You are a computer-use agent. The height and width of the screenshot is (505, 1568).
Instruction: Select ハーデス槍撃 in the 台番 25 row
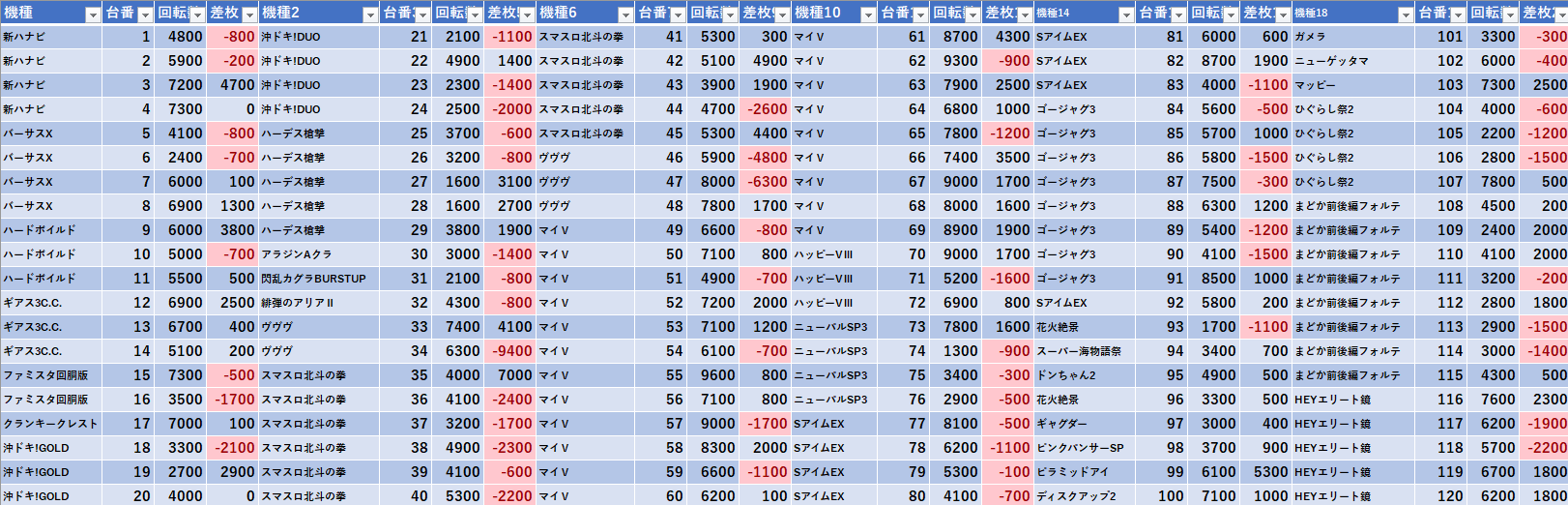tap(319, 134)
